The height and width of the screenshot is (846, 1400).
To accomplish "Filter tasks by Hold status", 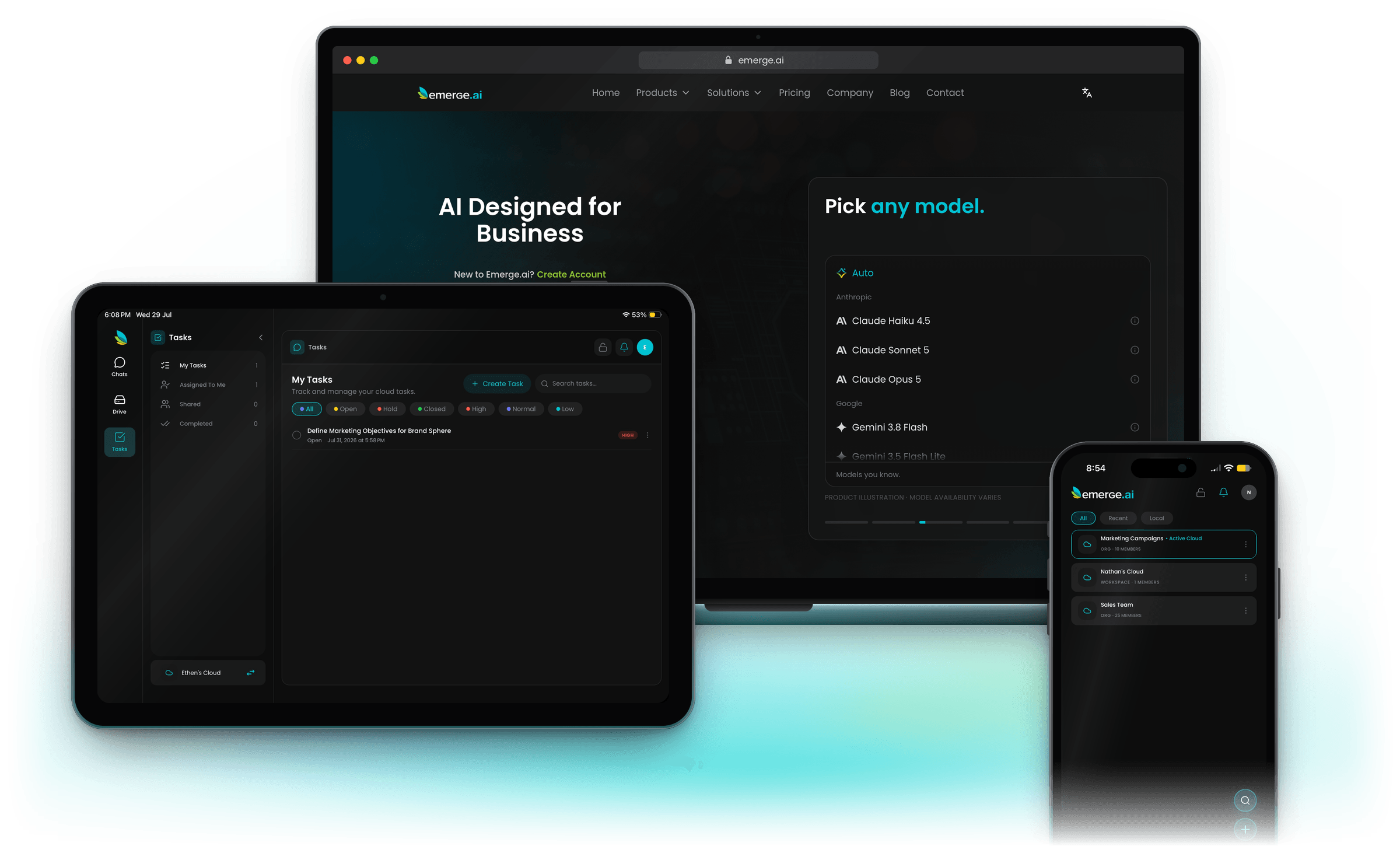I will click(387, 409).
